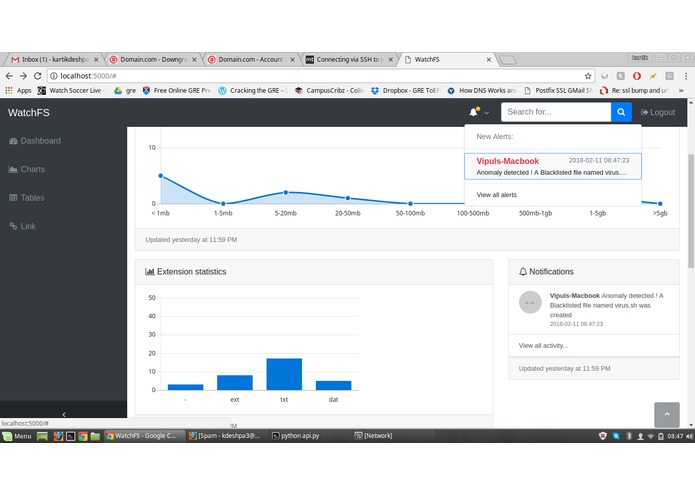The width and height of the screenshot is (695, 494).
Task: Switch to Domain.com - Downgrade tab
Action: point(152,59)
